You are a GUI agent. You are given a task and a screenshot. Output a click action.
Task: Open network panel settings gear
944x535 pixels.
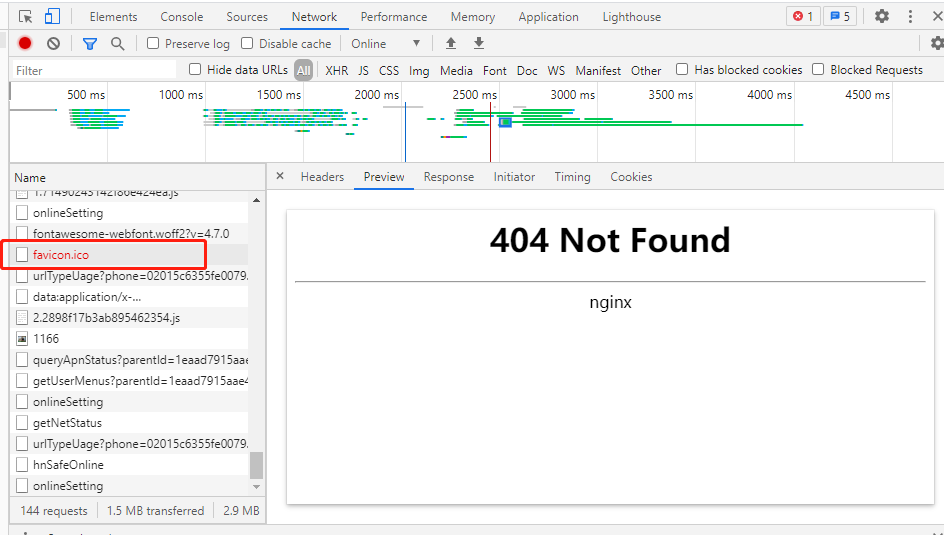pyautogui.click(x=937, y=43)
